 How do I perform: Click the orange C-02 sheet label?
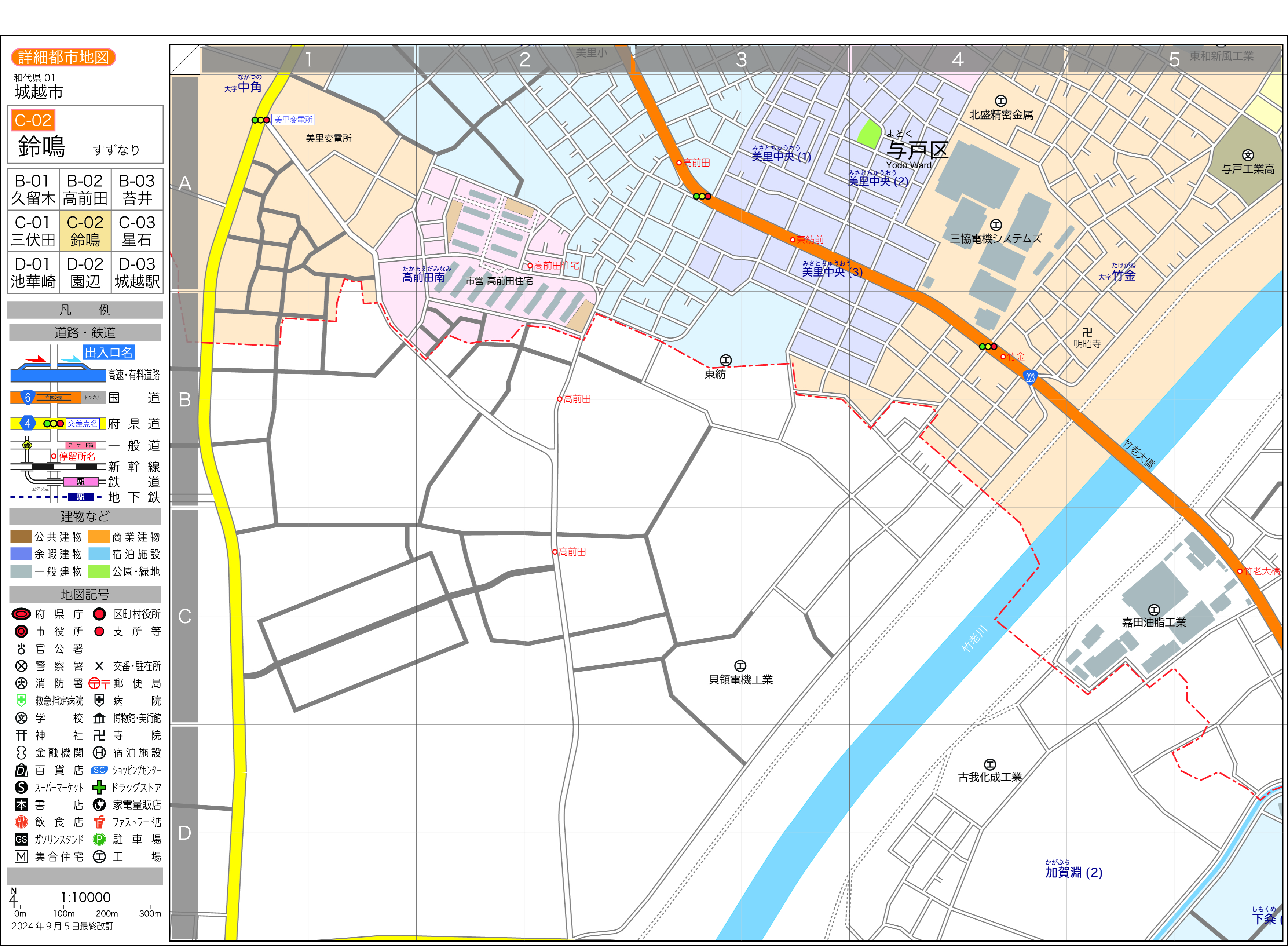coord(33,120)
